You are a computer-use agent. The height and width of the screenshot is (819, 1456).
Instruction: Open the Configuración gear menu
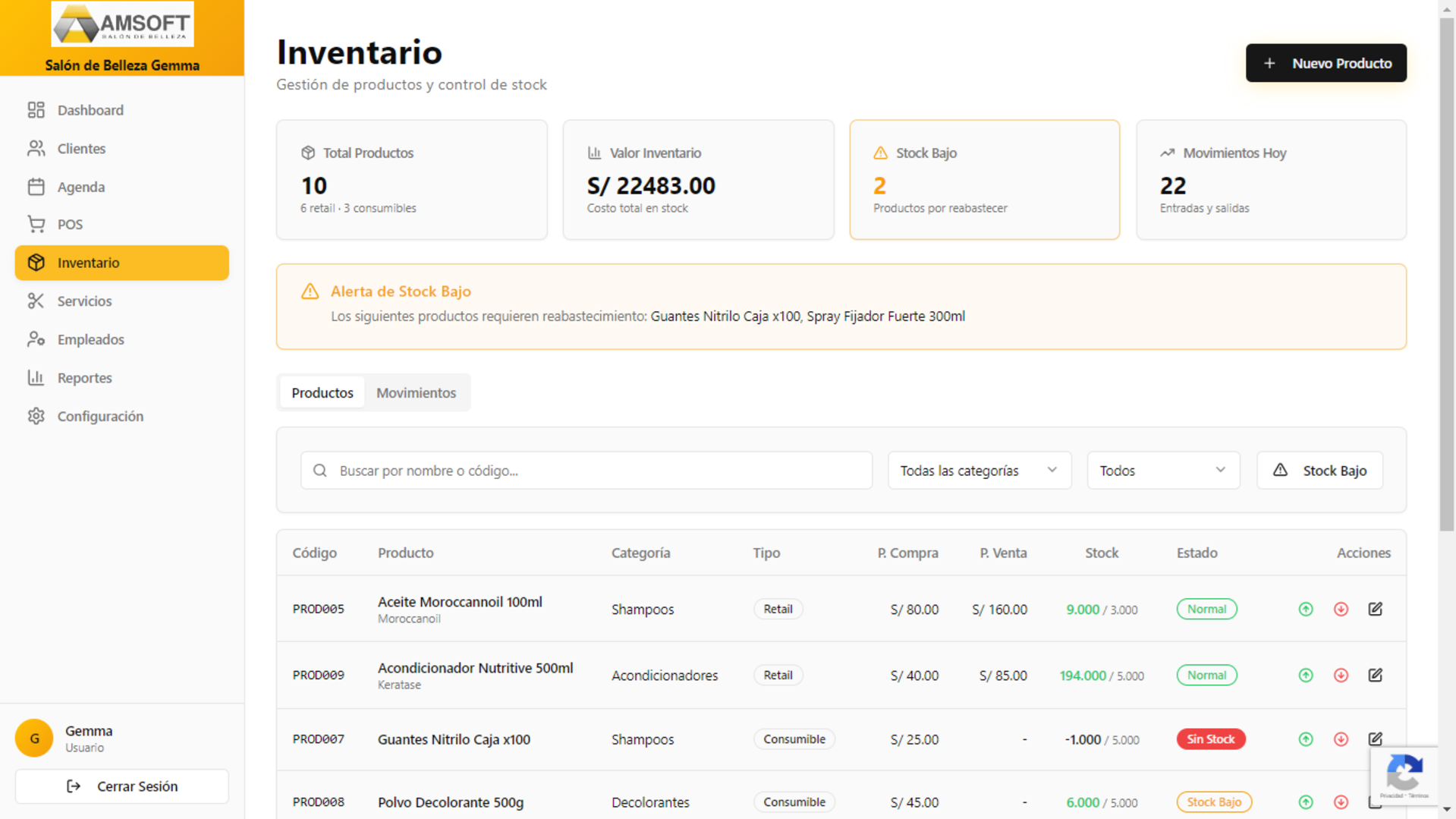(99, 416)
